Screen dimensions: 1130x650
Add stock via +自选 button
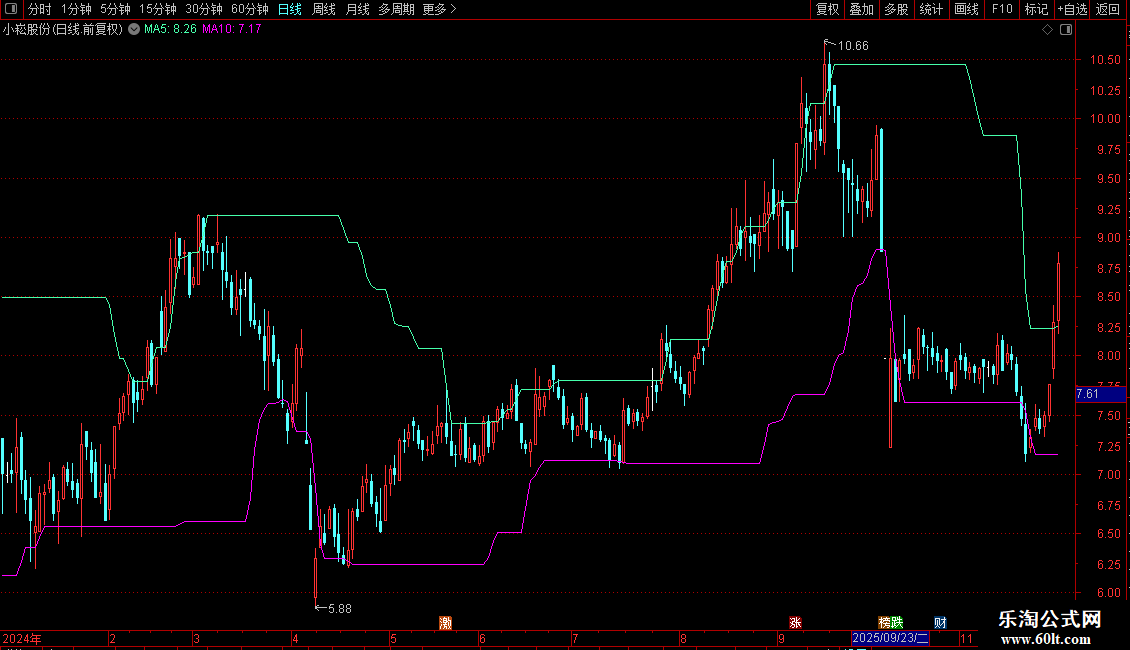point(1072,9)
